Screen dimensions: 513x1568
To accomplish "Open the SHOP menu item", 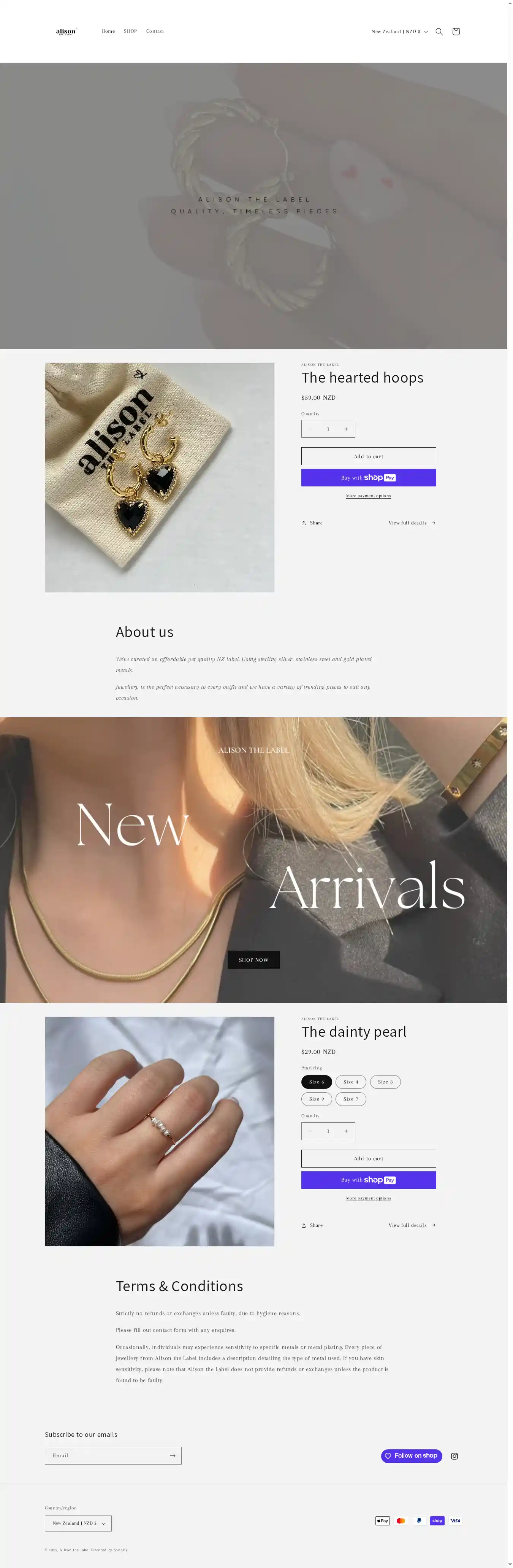I will pyautogui.click(x=130, y=31).
